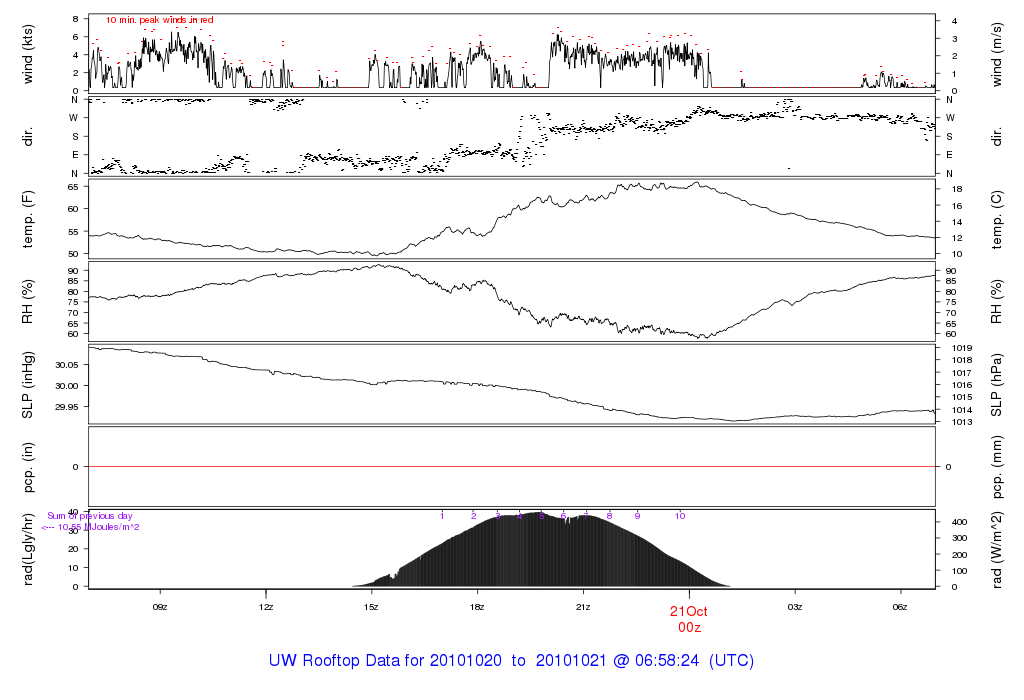Select the 'RH (%)' left axis label
The image size is (1024, 700).
click(x=29, y=301)
